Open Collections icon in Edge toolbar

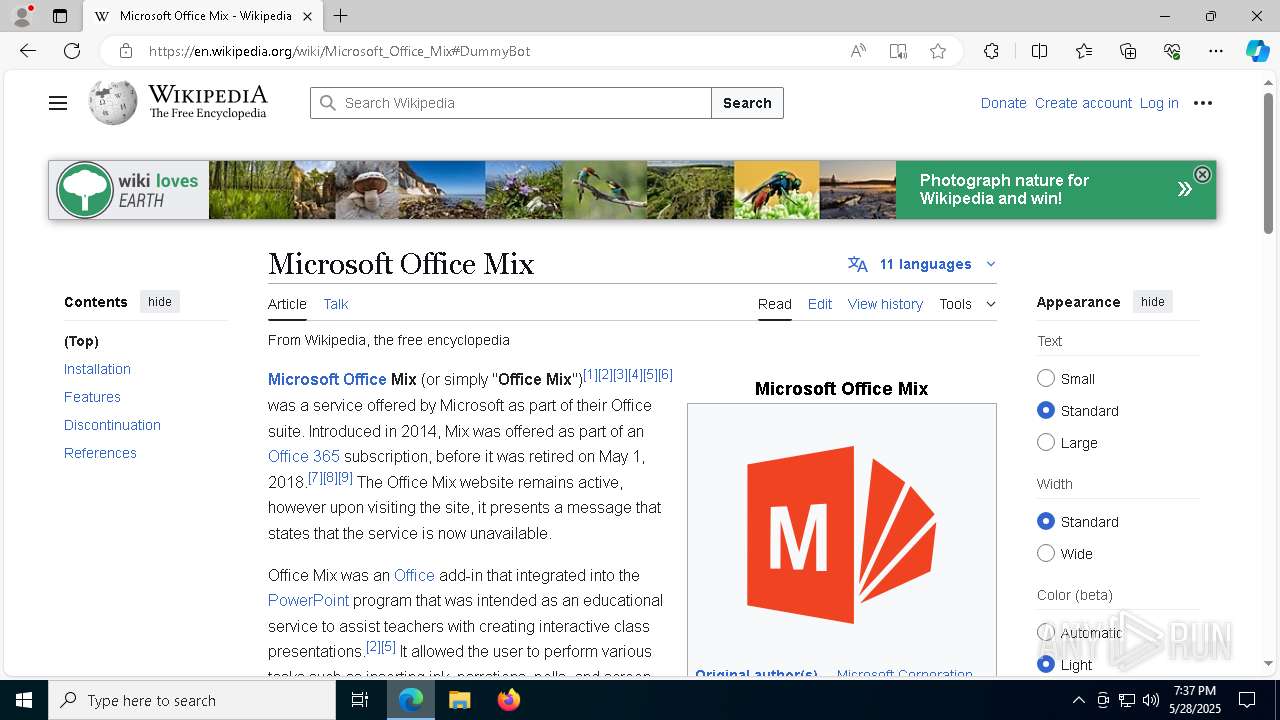click(x=1128, y=51)
